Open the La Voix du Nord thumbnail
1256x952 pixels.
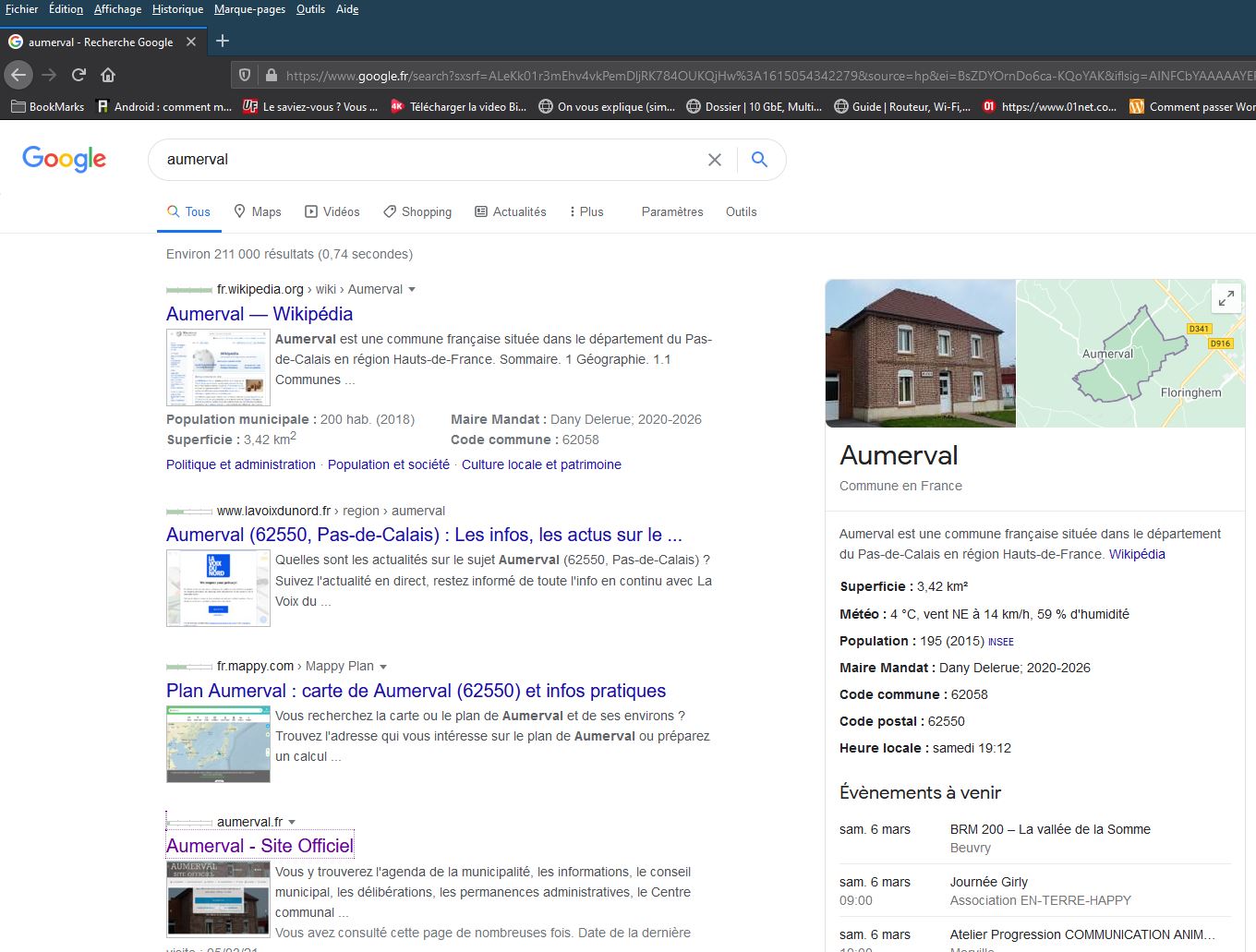pyautogui.click(x=218, y=588)
